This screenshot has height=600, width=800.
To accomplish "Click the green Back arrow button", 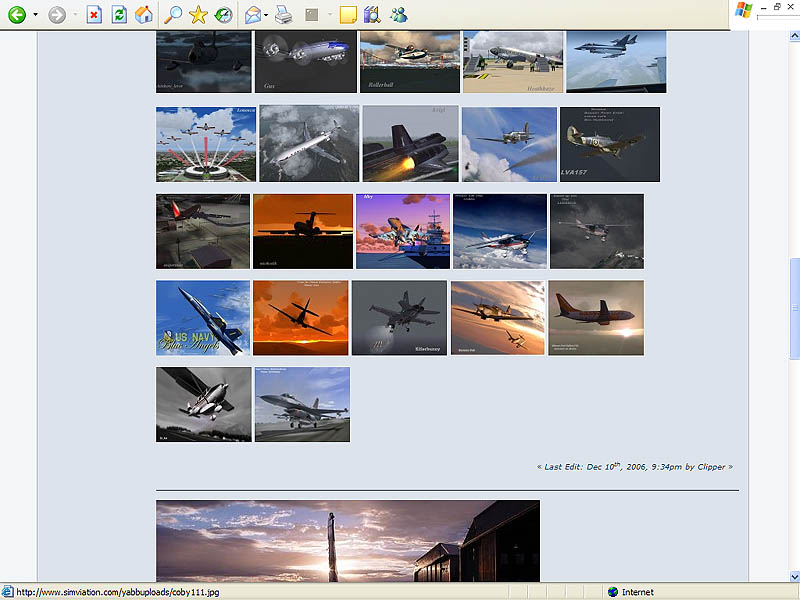I will tap(16, 15).
